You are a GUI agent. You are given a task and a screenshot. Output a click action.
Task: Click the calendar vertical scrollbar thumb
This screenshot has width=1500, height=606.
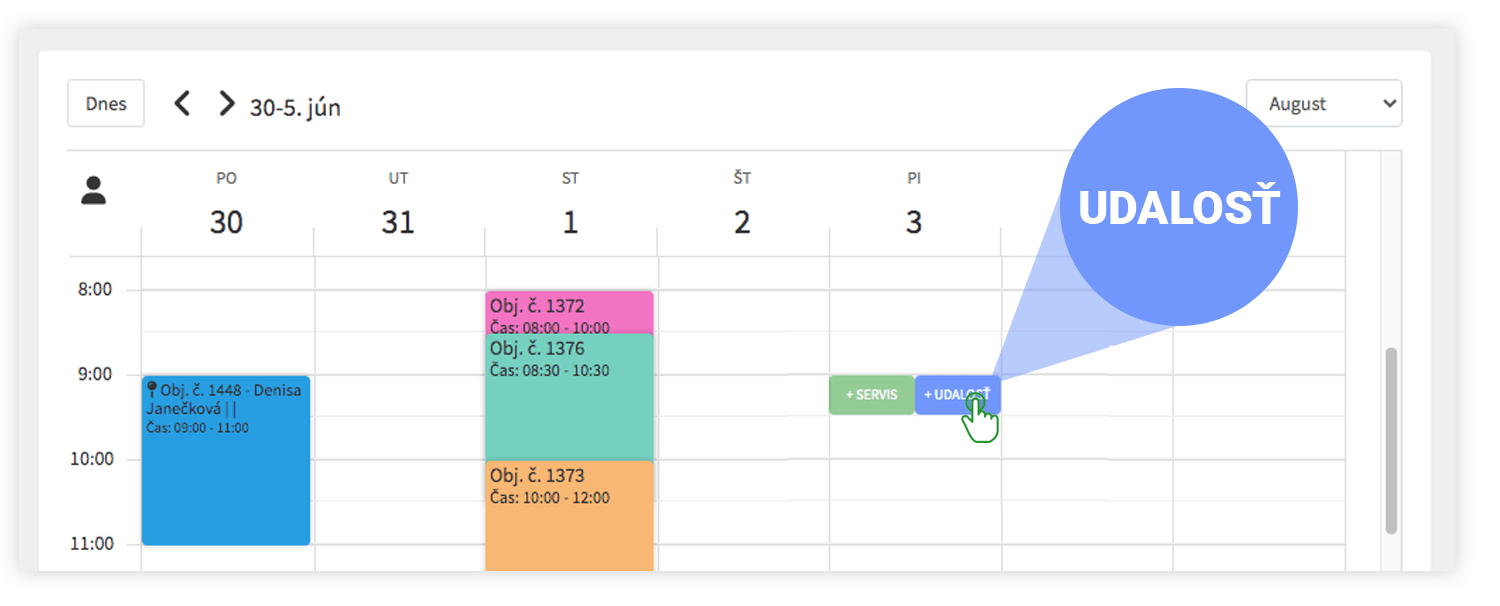point(1391,441)
